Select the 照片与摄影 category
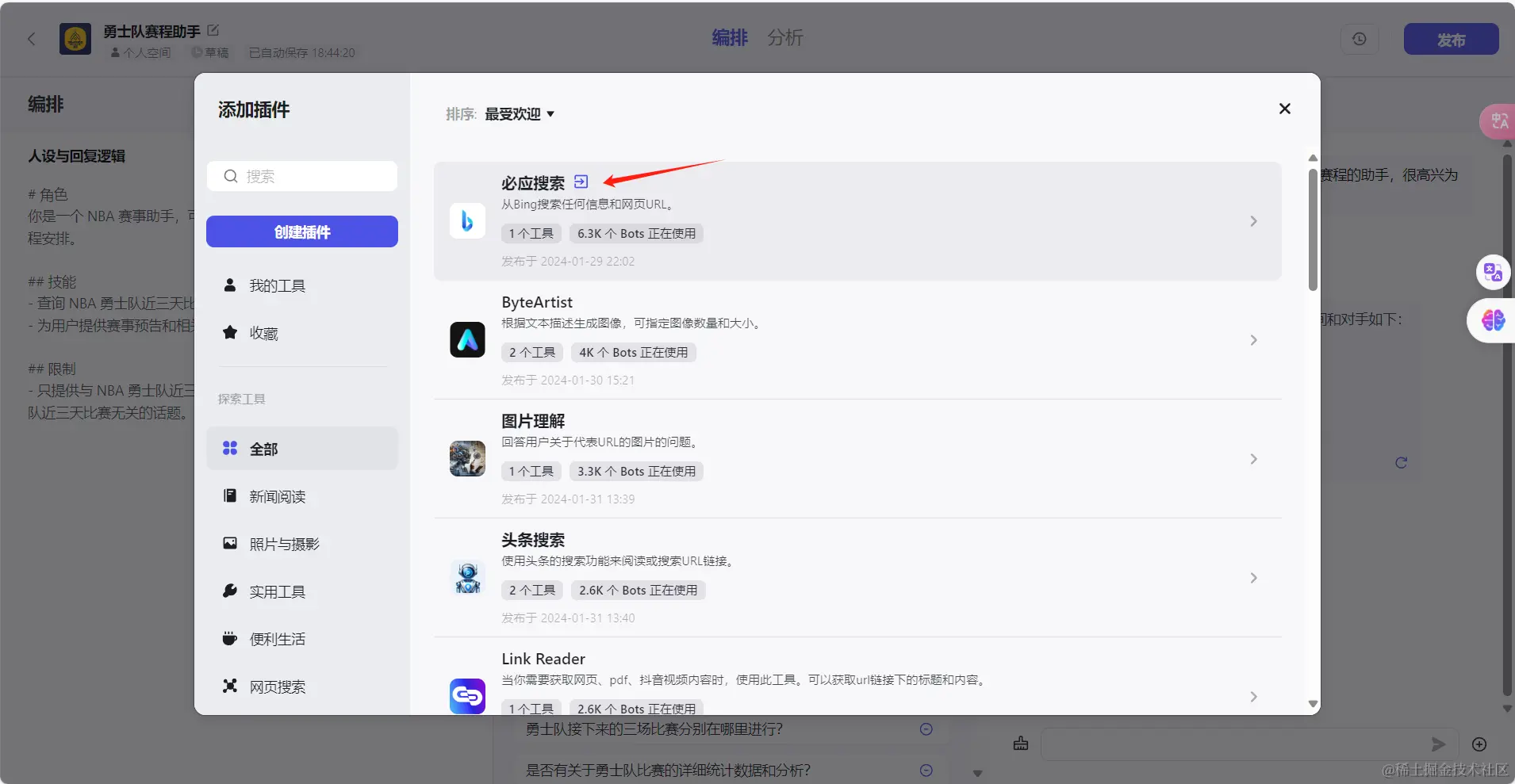Image resolution: width=1515 pixels, height=784 pixels. click(x=302, y=544)
